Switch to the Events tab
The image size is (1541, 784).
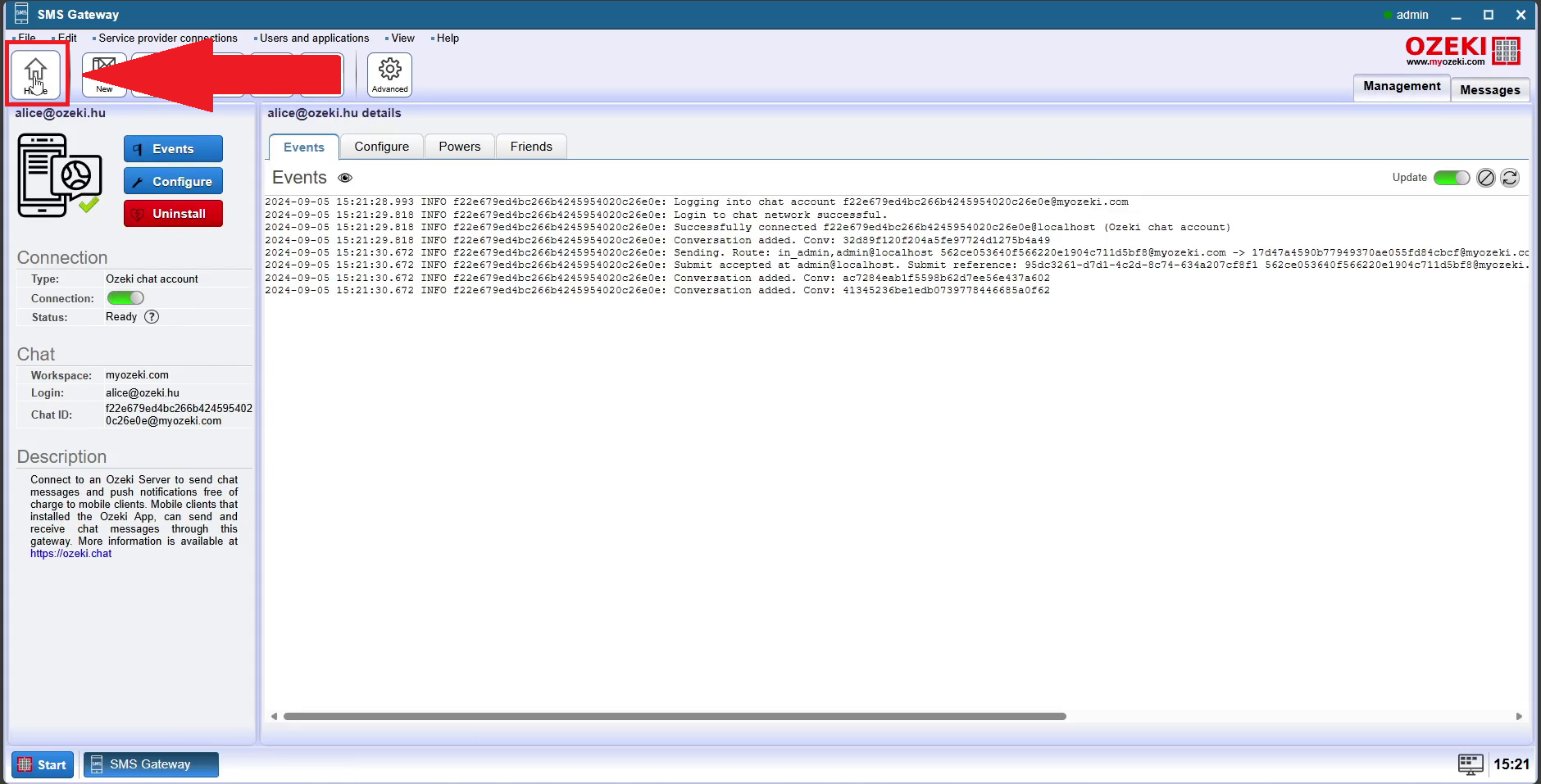click(304, 147)
